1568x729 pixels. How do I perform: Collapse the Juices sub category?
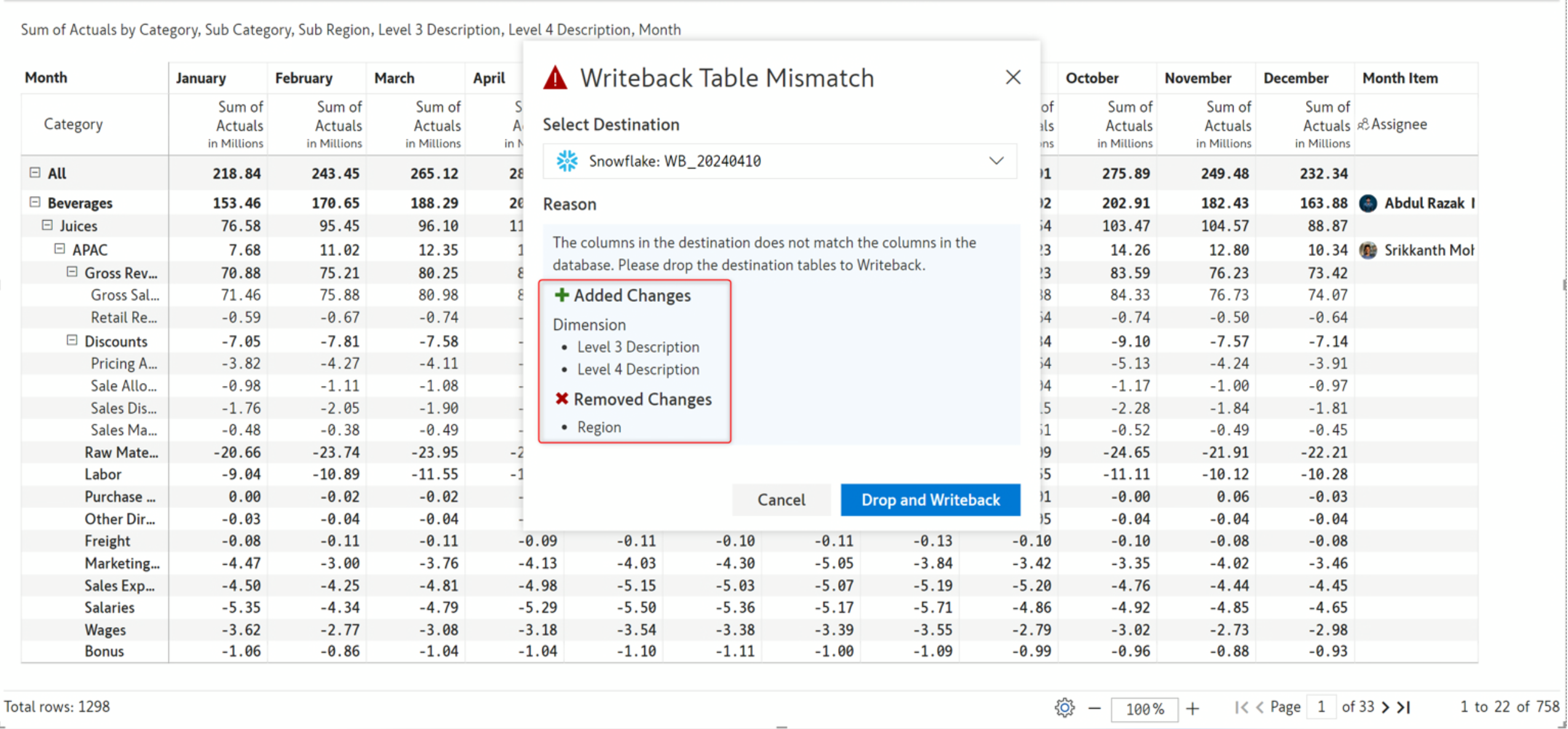pyautogui.click(x=47, y=226)
